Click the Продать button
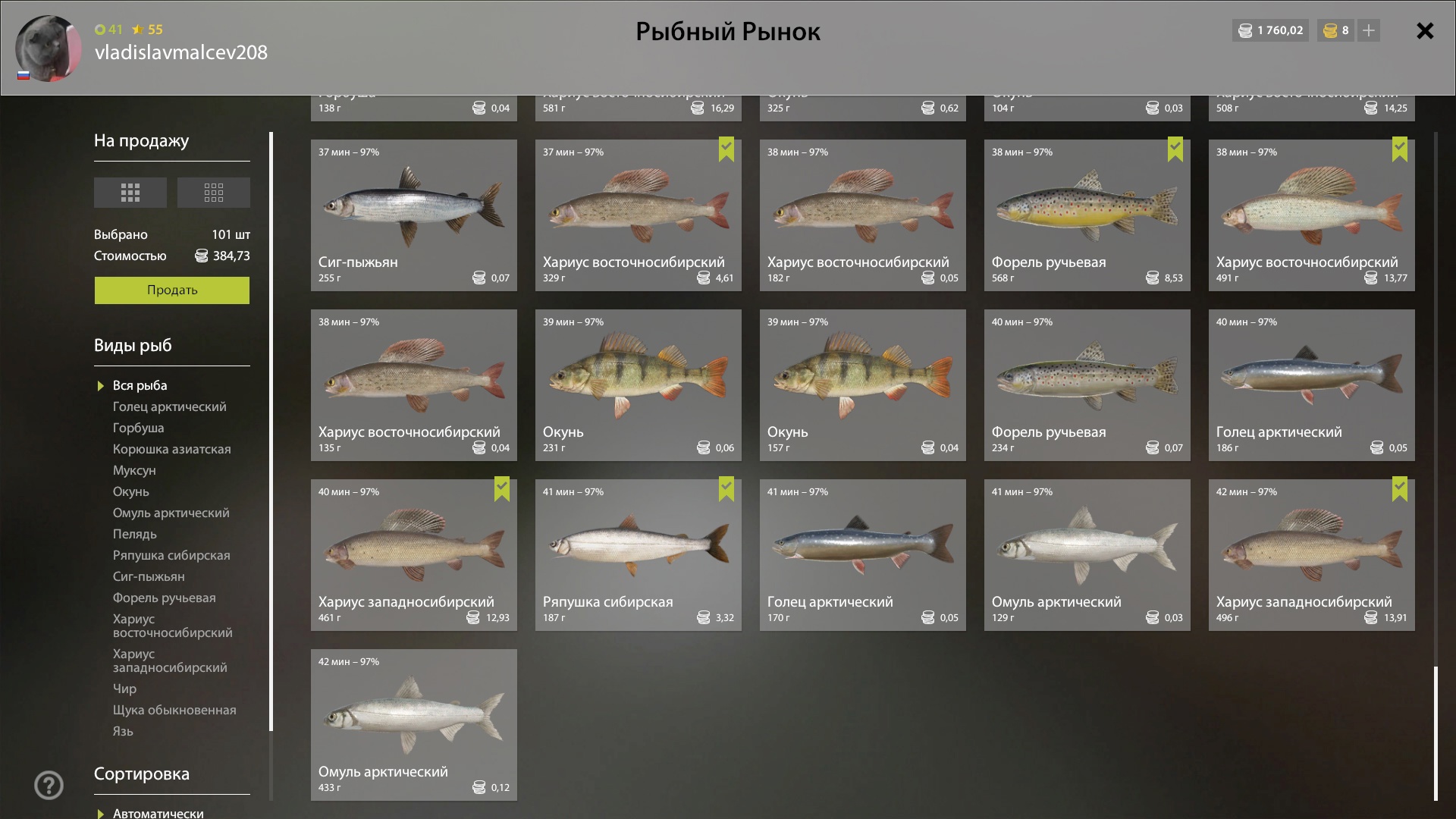1456x819 pixels. pyautogui.click(x=172, y=290)
